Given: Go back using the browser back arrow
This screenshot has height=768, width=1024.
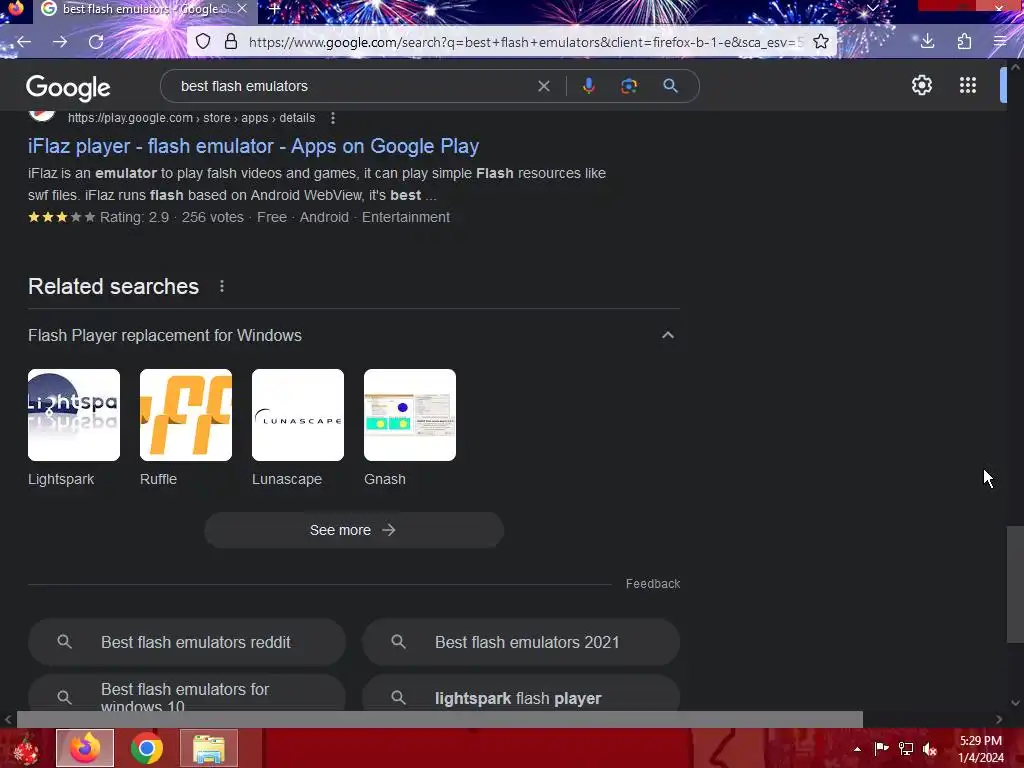Looking at the screenshot, I should click(24, 42).
